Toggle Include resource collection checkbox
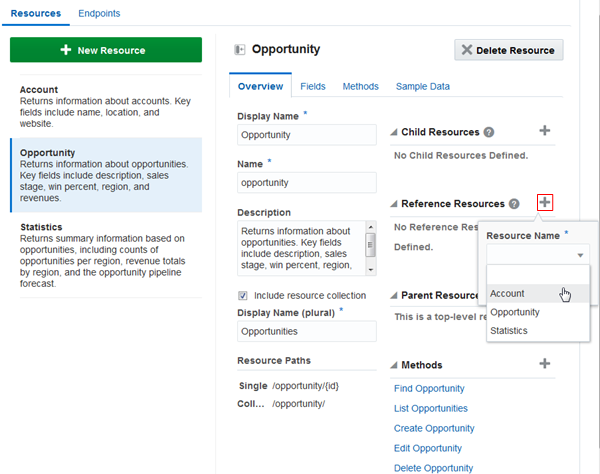 click(x=243, y=295)
